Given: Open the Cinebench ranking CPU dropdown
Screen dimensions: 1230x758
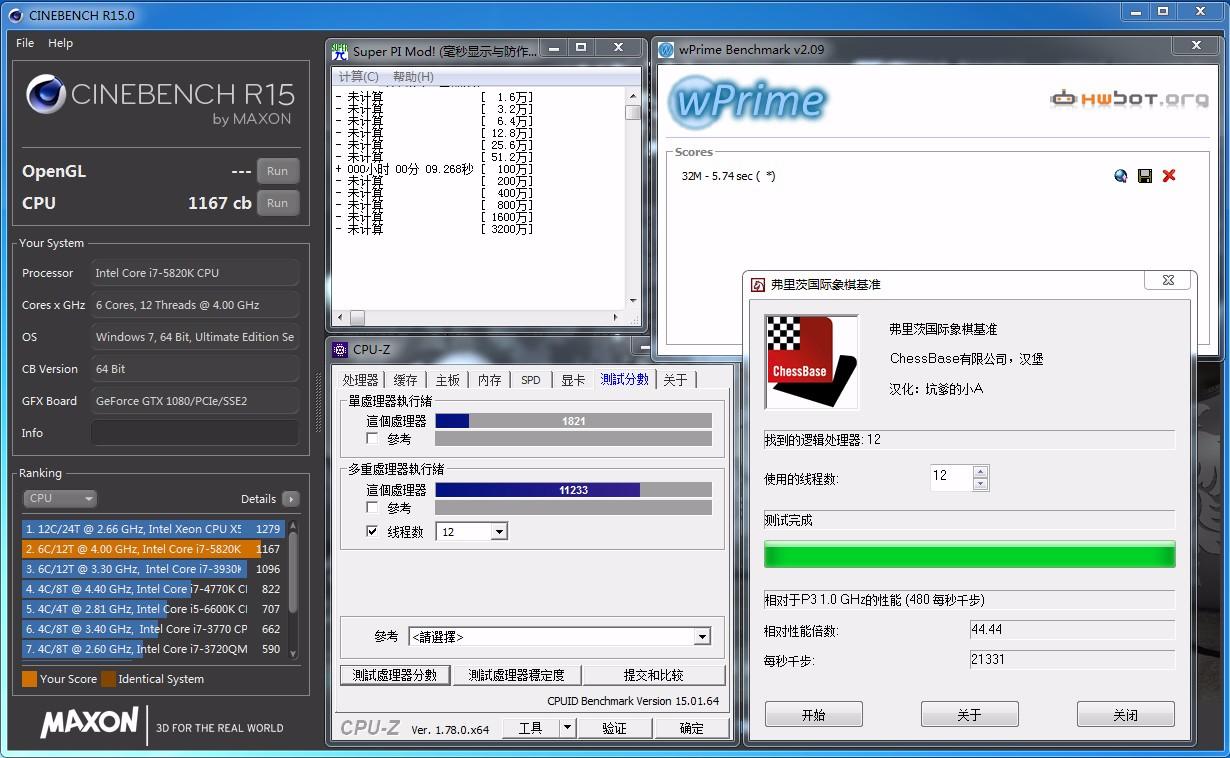Looking at the screenshot, I should tap(60, 498).
